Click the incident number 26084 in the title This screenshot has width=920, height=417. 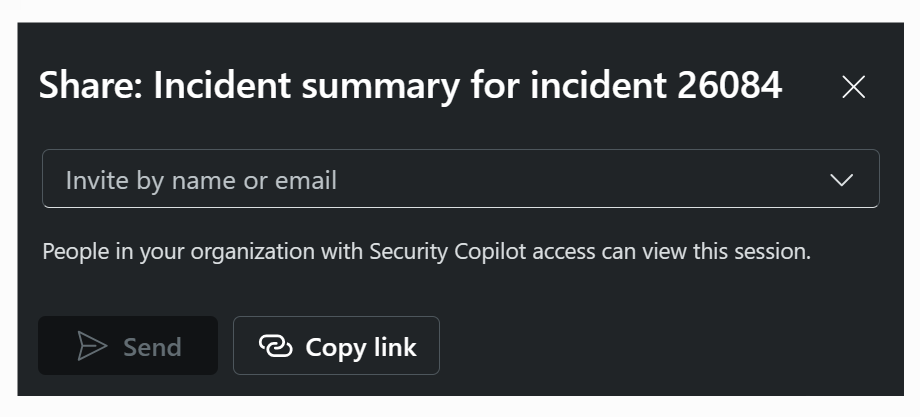point(729,85)
